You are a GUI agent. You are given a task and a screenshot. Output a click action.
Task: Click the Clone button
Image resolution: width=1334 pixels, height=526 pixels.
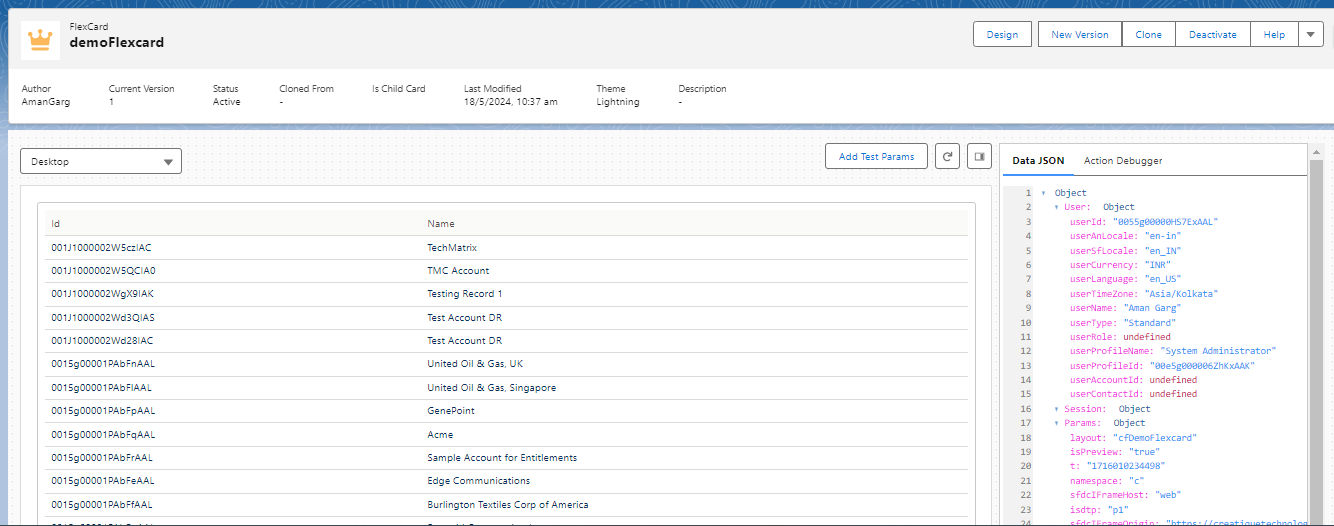[1148, 34]
